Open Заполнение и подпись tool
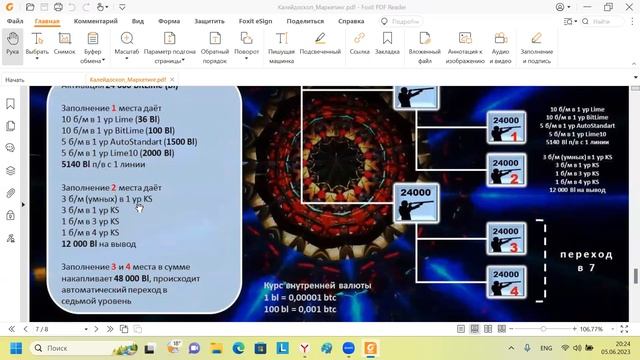The image size is (640, 360). coord(537,47)
